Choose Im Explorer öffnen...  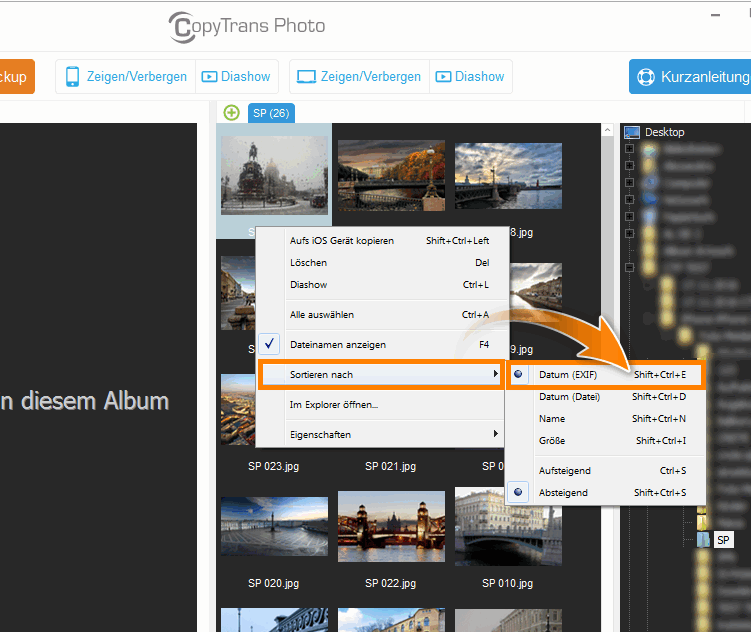381,405
